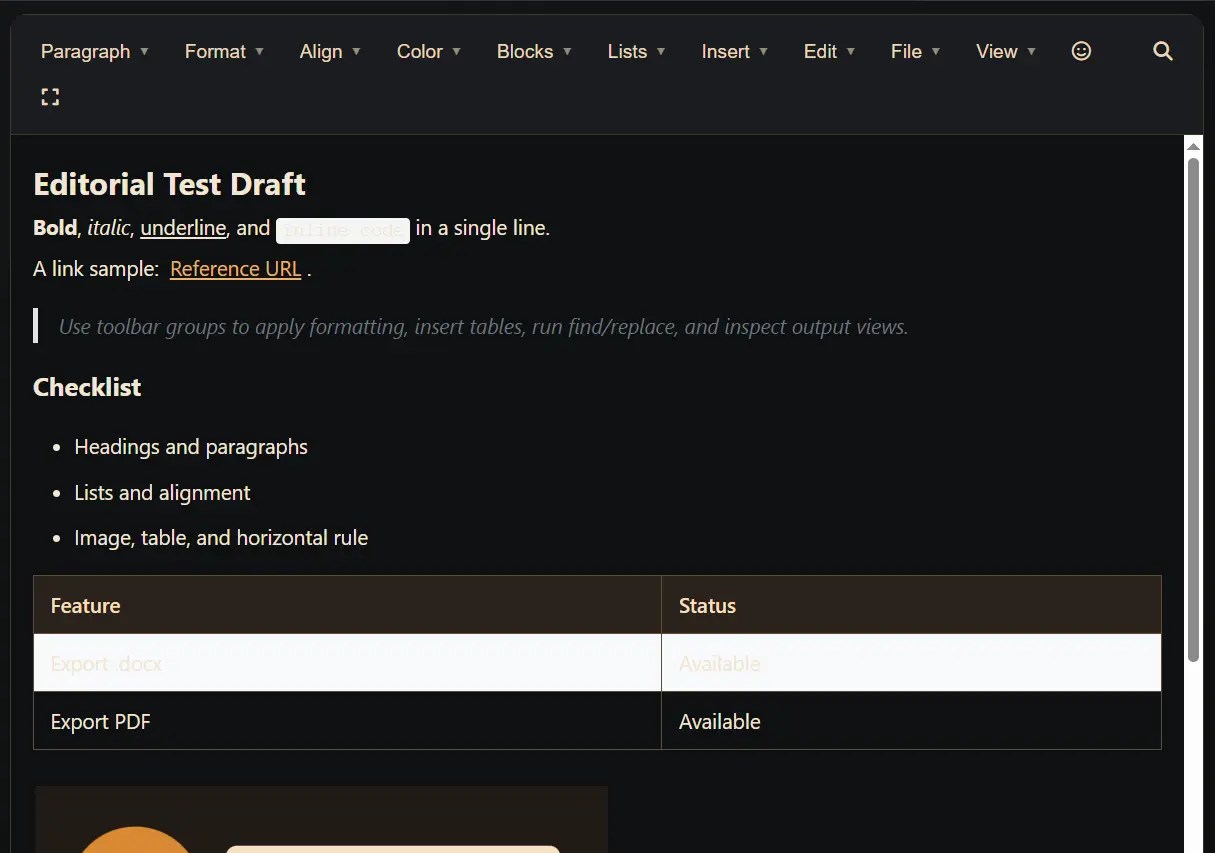
Task: Click the scrollbar up arrow
Action: pyautogui.click(x=1193, y=146)
